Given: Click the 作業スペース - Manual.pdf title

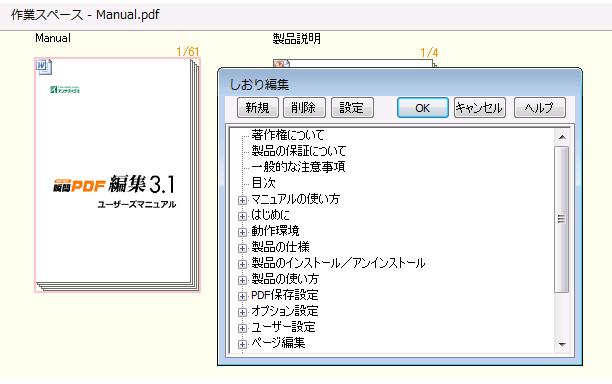Looking at the screenshot, I should point(85,15).
